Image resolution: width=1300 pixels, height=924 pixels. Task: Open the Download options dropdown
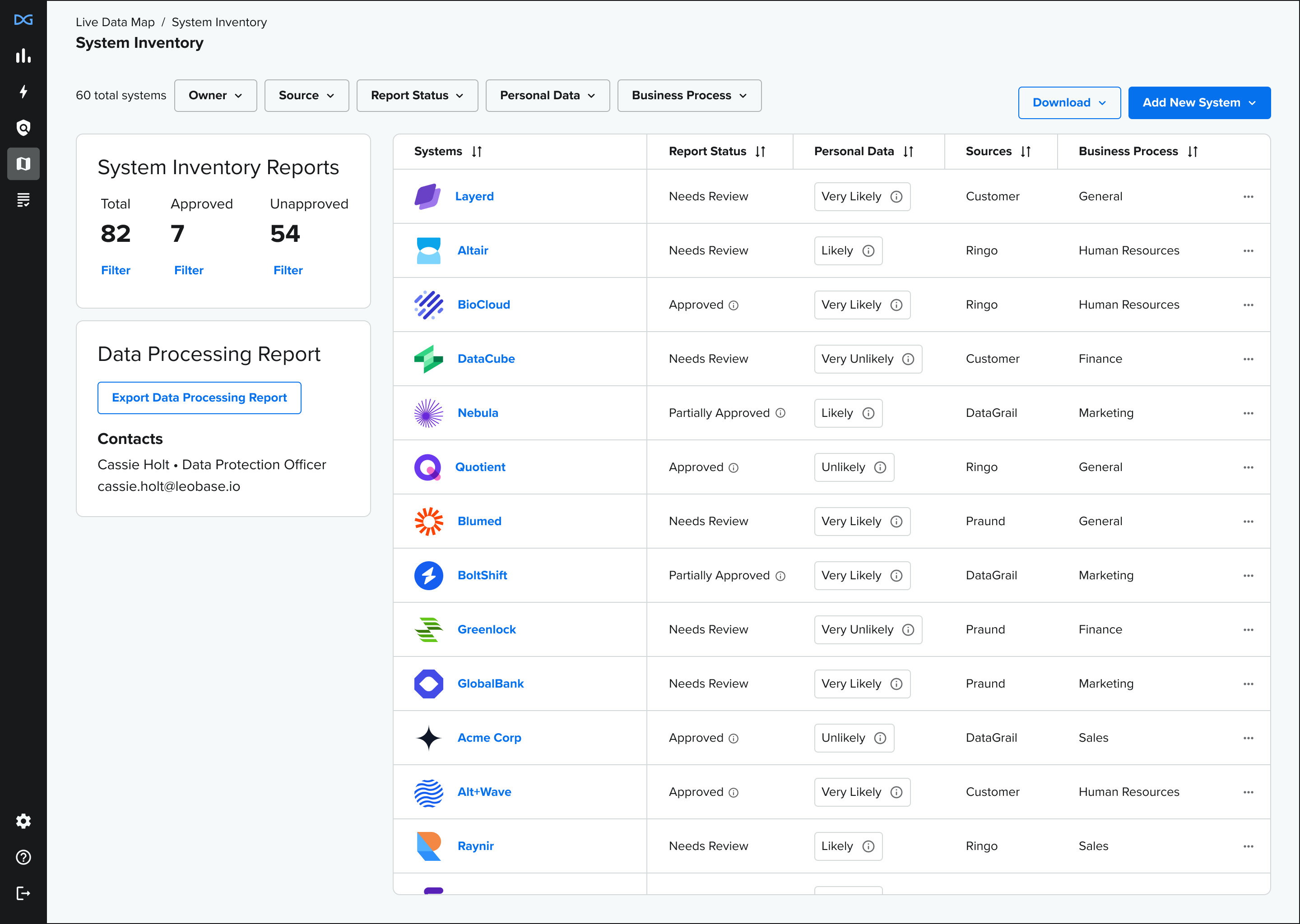click(1069, 102)
